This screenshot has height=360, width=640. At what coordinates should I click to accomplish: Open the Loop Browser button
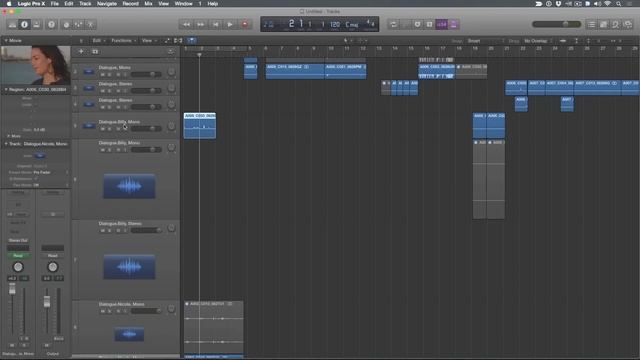(x=616, y=24)
